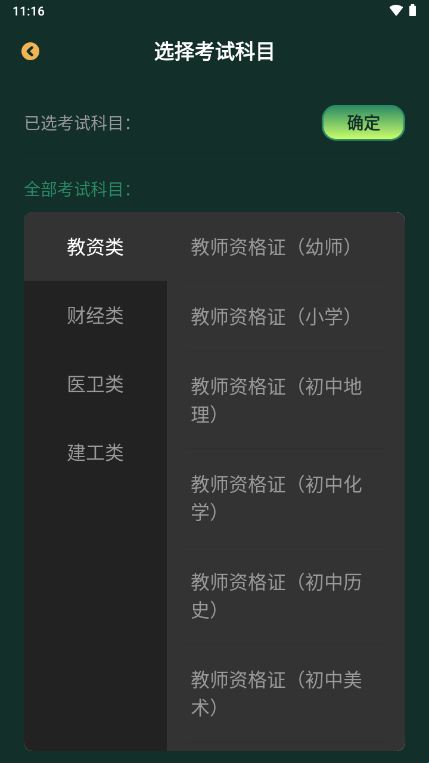Viewport: 429px width, 763px height.
Task: Tap the Wi-Fi status icon
Action: pos(396,10)
